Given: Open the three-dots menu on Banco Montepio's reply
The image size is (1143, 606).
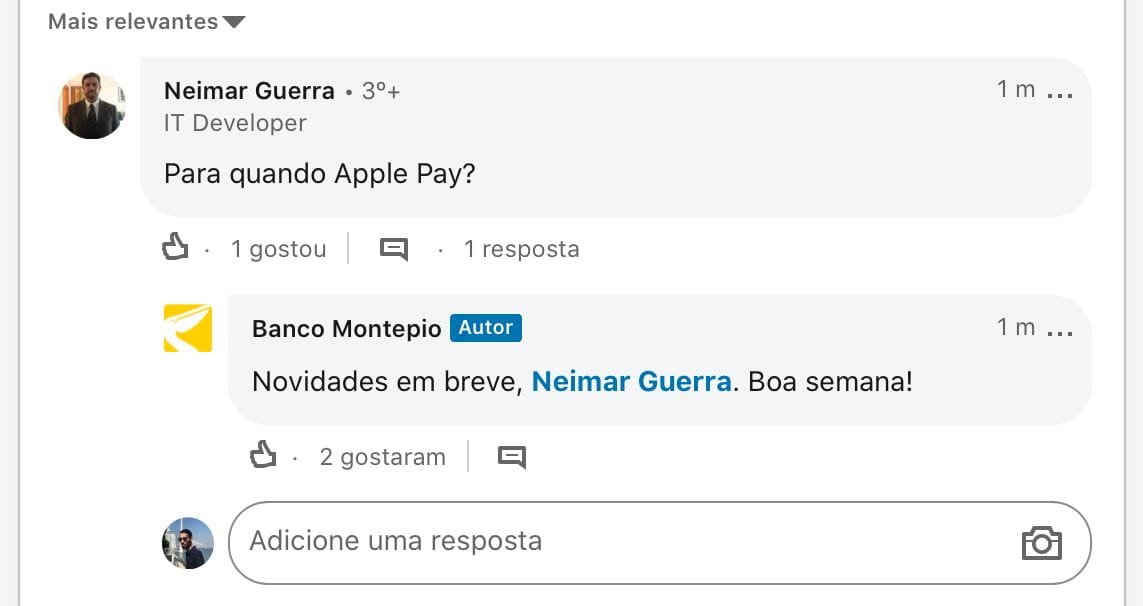Looking at the screenshot, I should 1059,331.
